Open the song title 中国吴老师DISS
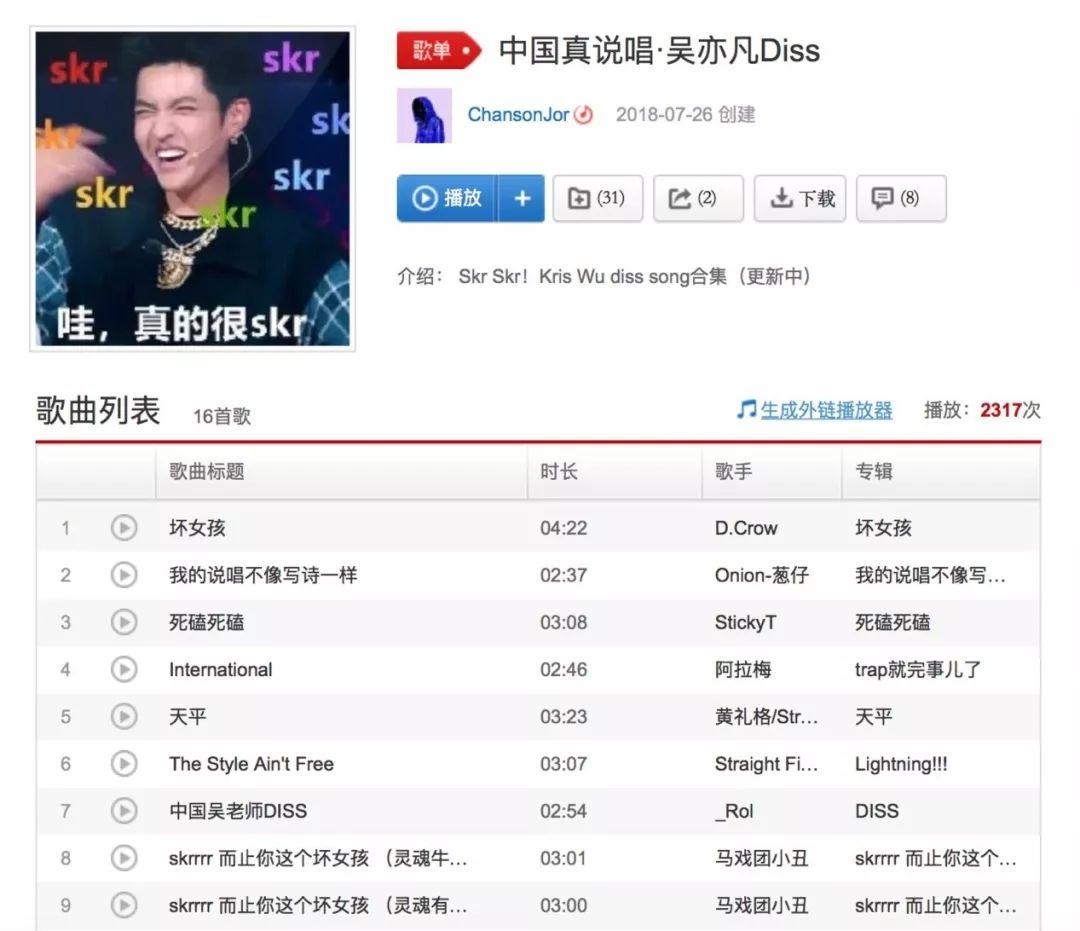Image resolution: width=1080 pixels, height=931 pixels. click(238, 811)
